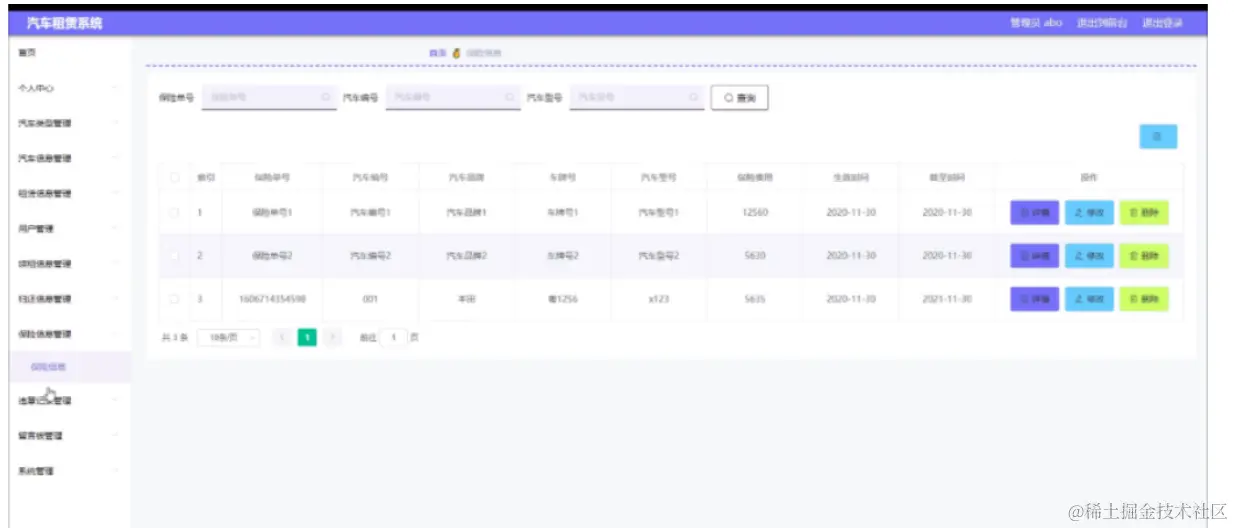Screen dimensions: 1234x528
Task: Open details for row 保险单号1
Action: coord(1035,213)
